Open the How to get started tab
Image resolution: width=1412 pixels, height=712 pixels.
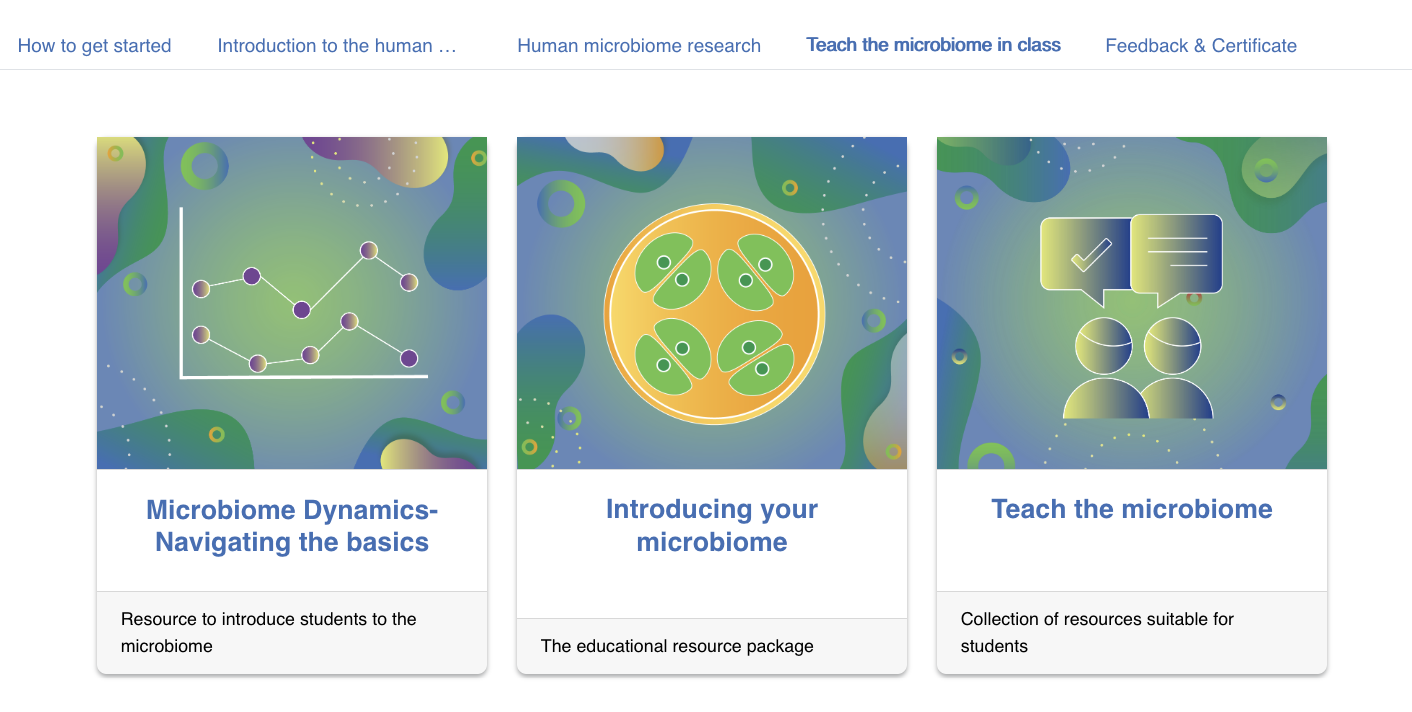pos(94,46)
